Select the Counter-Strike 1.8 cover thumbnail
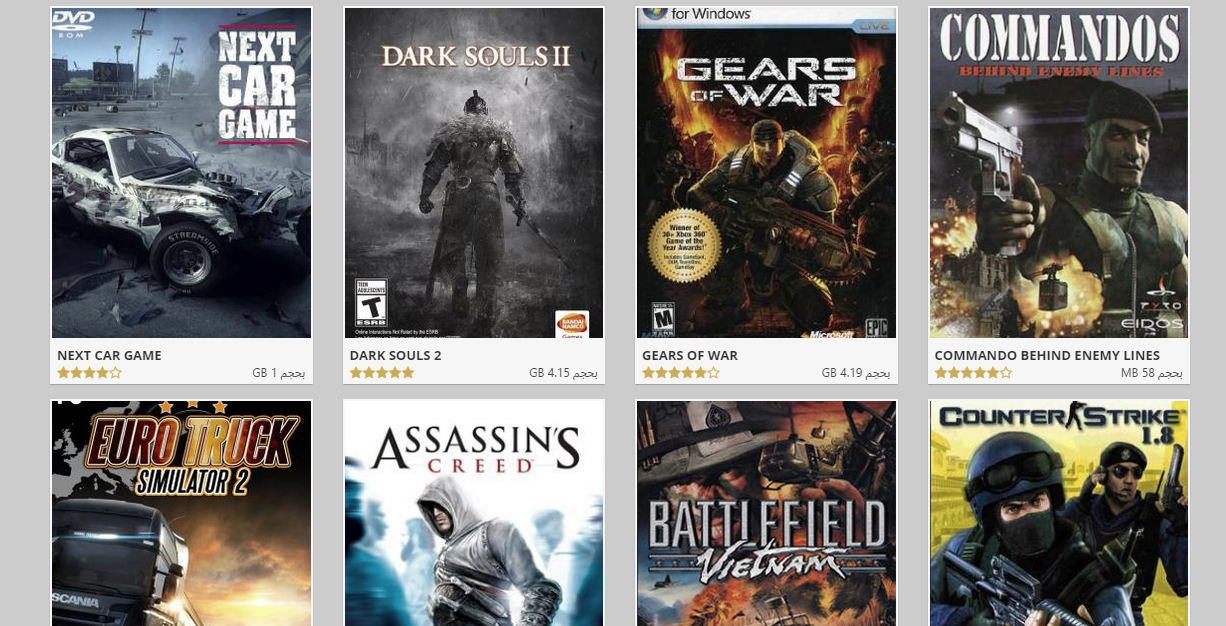The width and height of the screenshot is (1226, 626). tap(1059, 513)
